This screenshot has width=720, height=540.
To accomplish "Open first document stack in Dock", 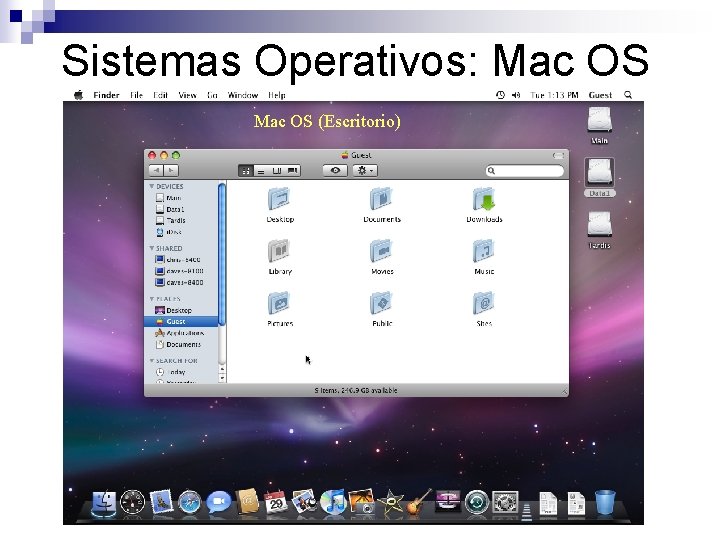I will coord(548,503).
